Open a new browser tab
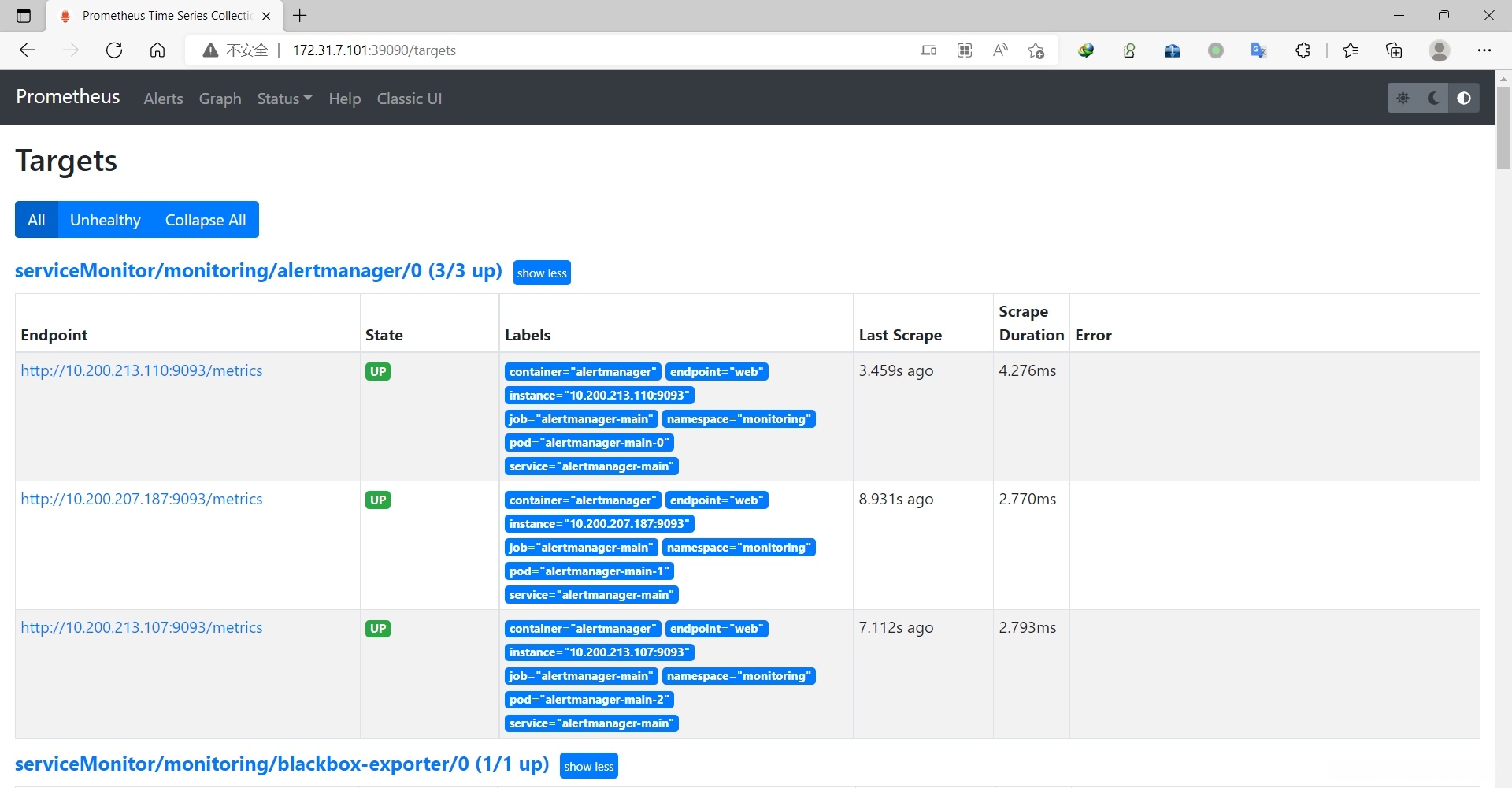The width and height of the screenshot is (1512, 788). point(300,15)
